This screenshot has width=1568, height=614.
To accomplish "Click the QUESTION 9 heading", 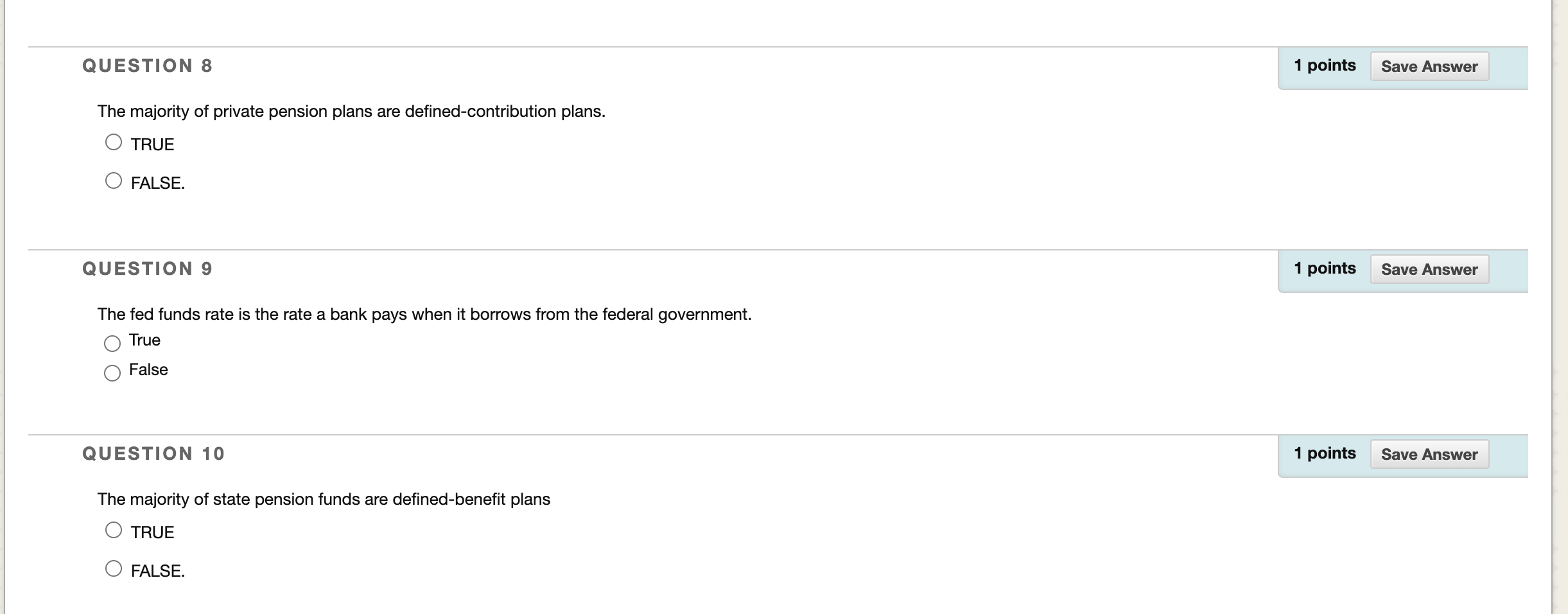I will coord(146,268).
